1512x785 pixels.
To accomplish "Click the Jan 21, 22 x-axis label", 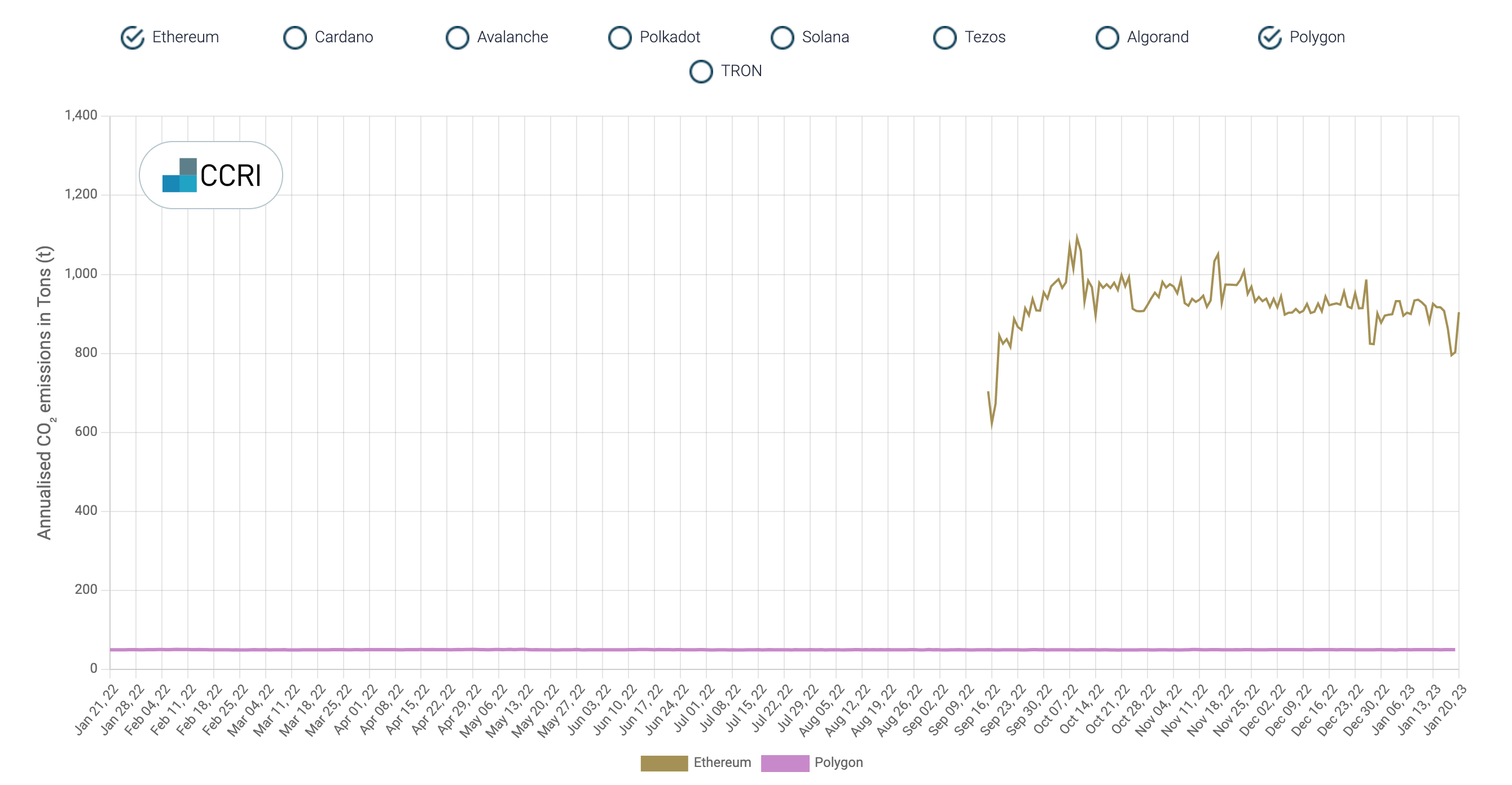I will click(96, 709).
